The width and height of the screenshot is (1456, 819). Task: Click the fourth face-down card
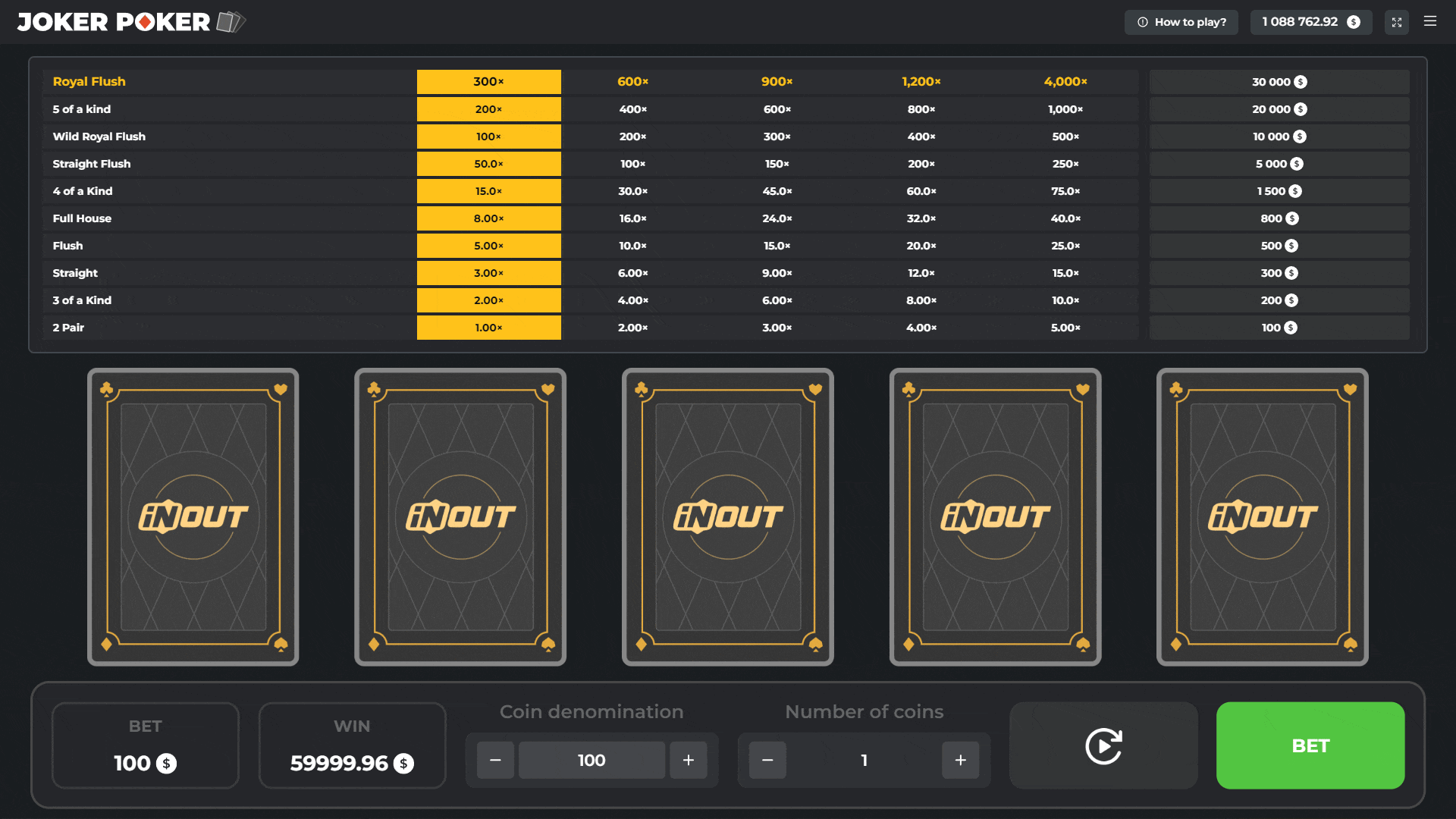pyautogui.click(x=995, y=517)
